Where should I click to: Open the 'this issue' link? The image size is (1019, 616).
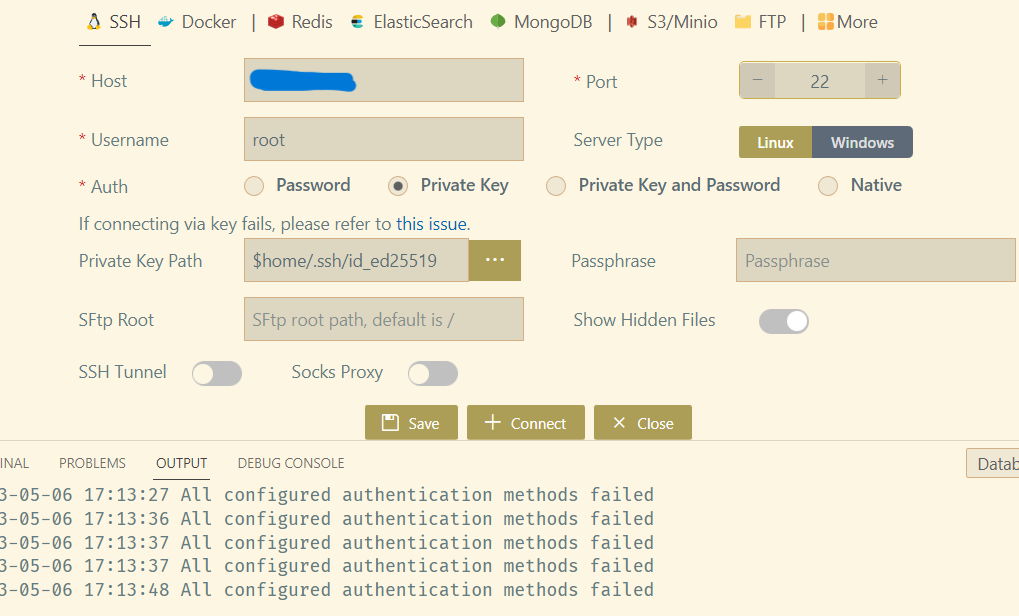tap(430, 223)
